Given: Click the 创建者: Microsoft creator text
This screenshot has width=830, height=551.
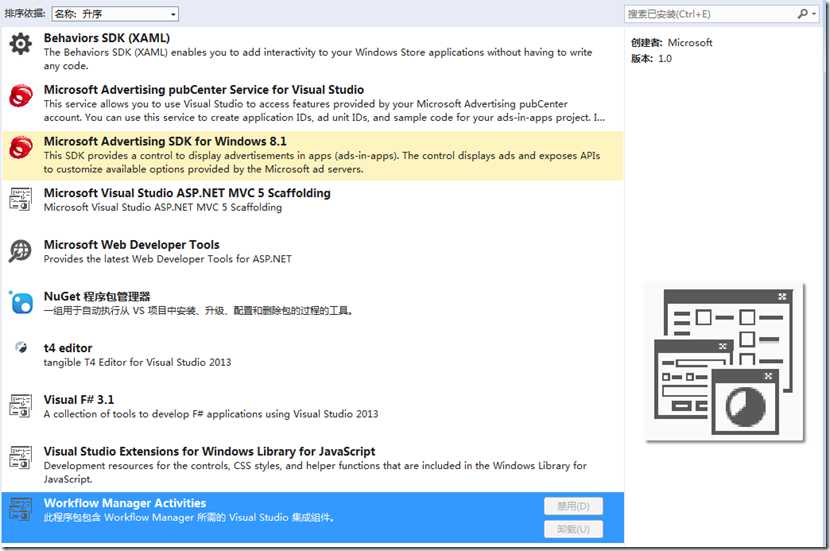Looking at the screenshot, I should point(671,42).
